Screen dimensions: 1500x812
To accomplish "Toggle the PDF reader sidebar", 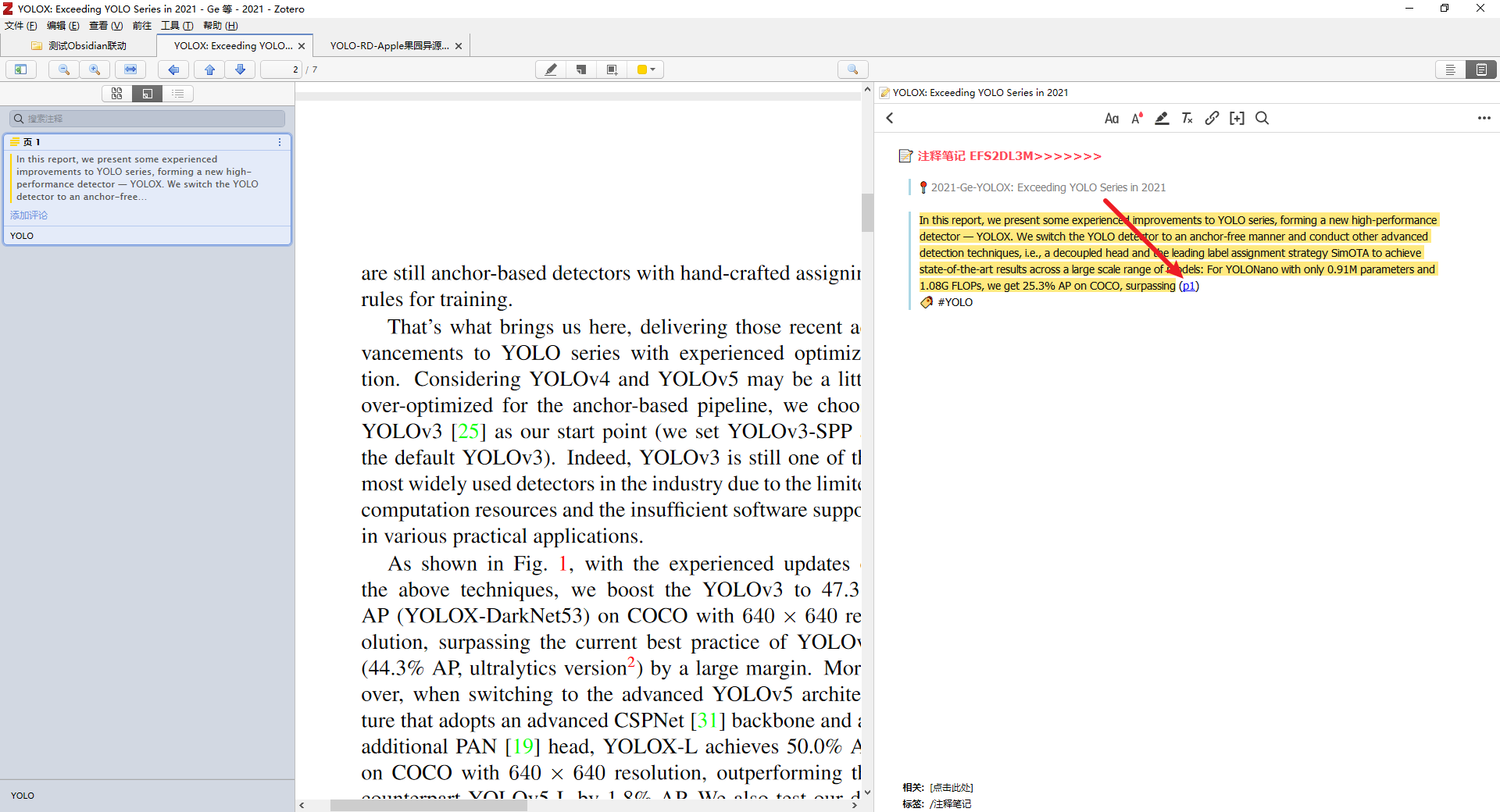I will (x=21, y=69).
